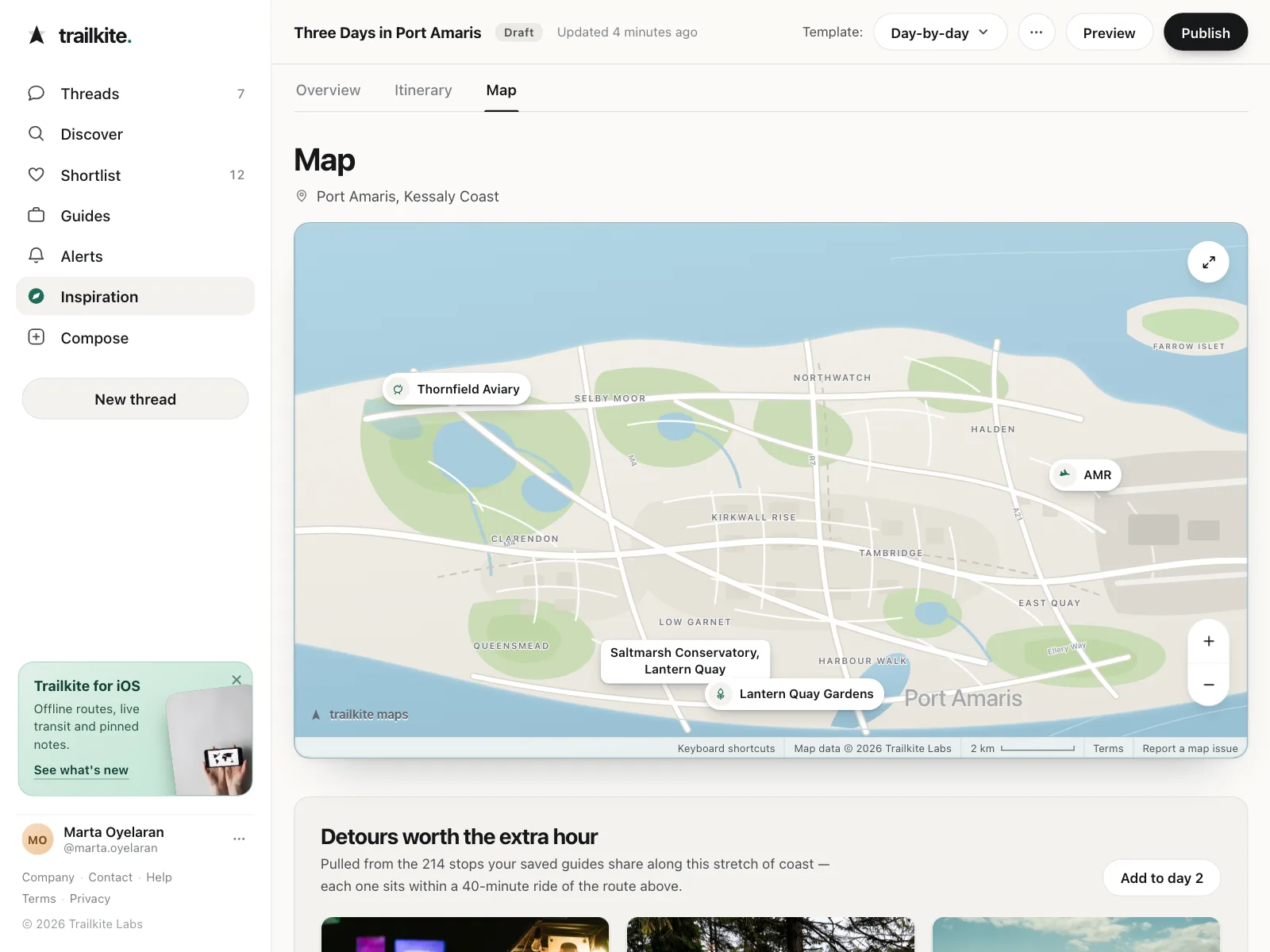1270x952 pixels.
Task: Click the Map data © 2026 Trailkite Labs text
Action: coord(872,748)
